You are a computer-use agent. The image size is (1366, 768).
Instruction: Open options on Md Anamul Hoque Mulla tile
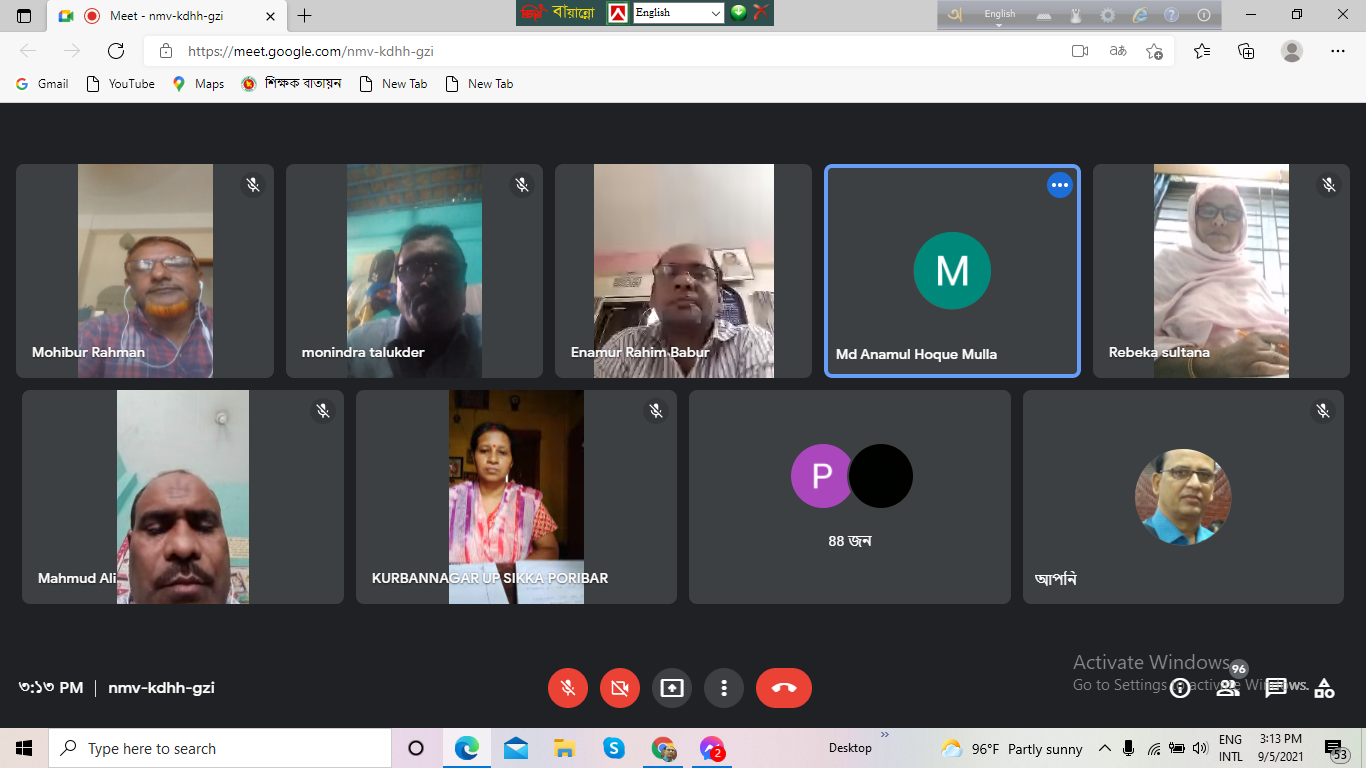click(1059, 185)
